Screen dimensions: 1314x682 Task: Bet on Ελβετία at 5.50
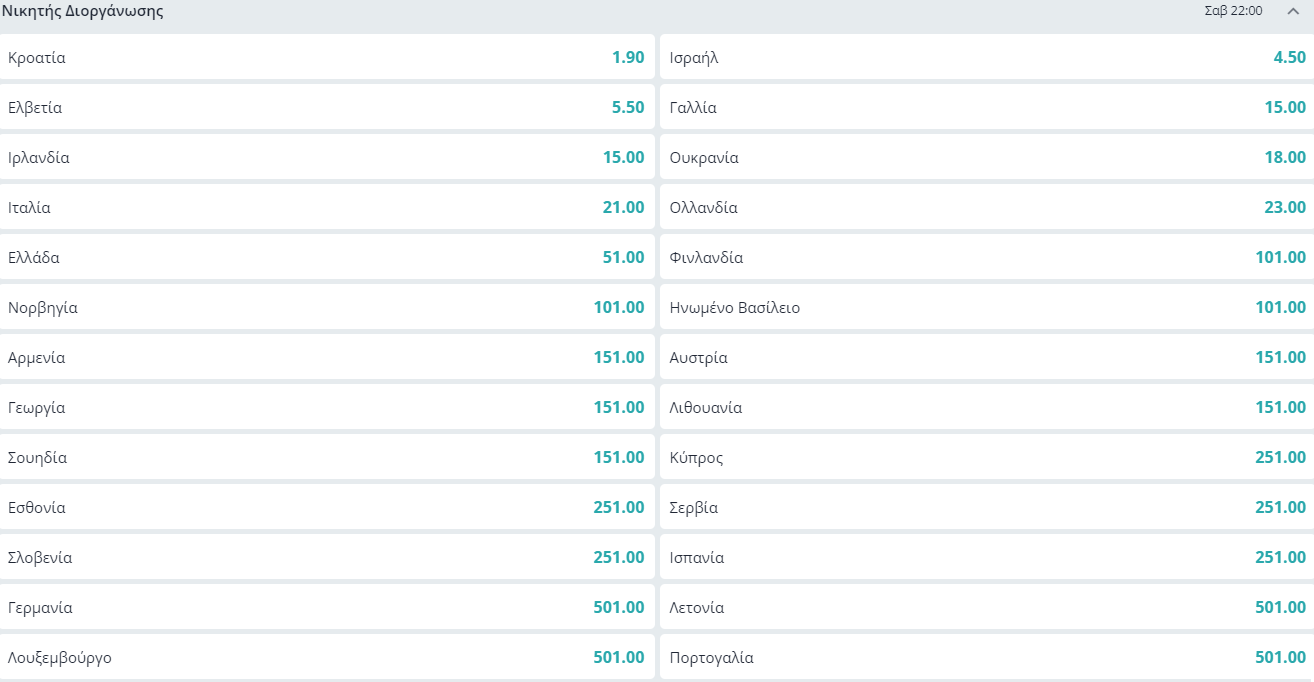point(327,107)
